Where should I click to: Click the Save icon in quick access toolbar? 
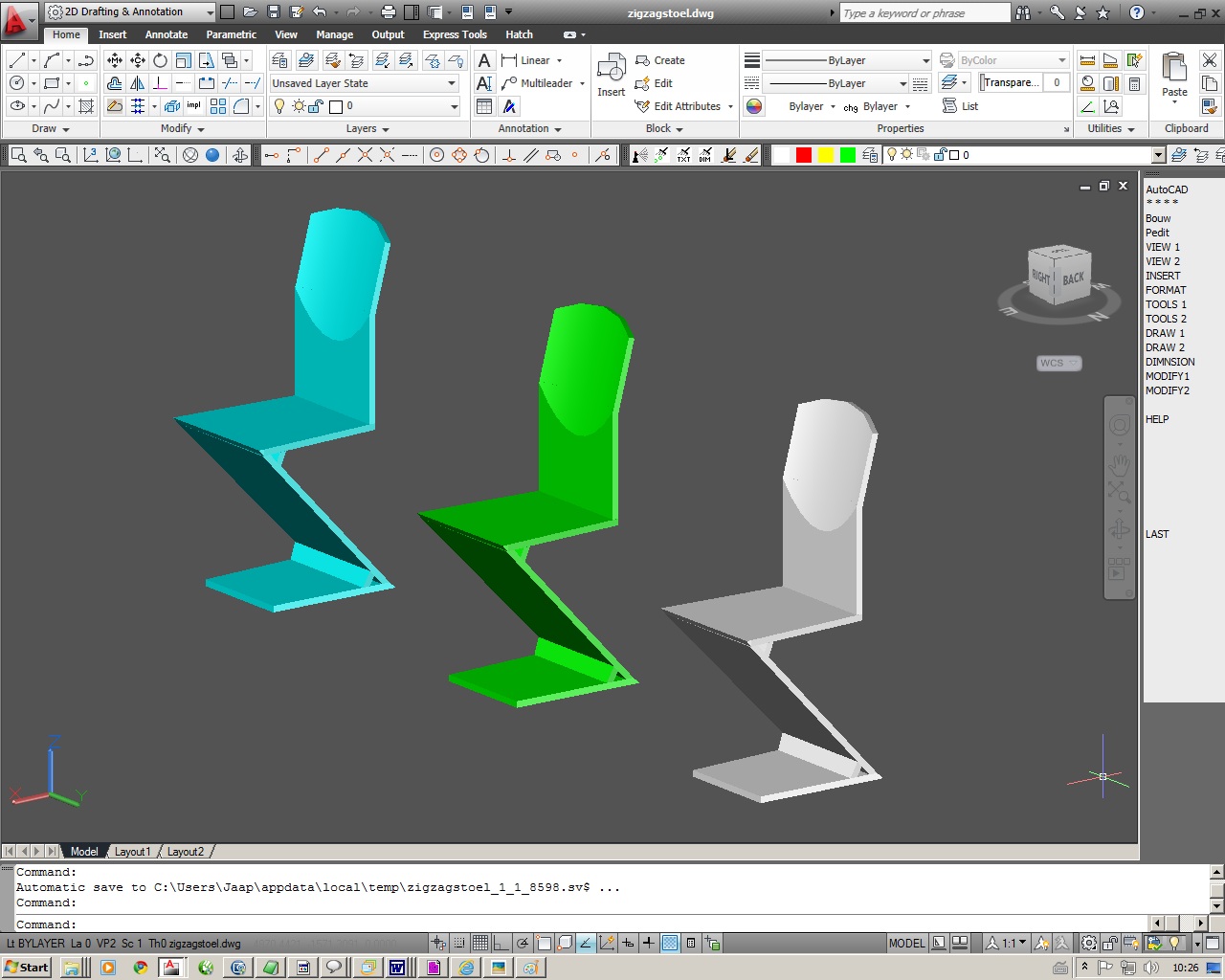tap(273, 12)
